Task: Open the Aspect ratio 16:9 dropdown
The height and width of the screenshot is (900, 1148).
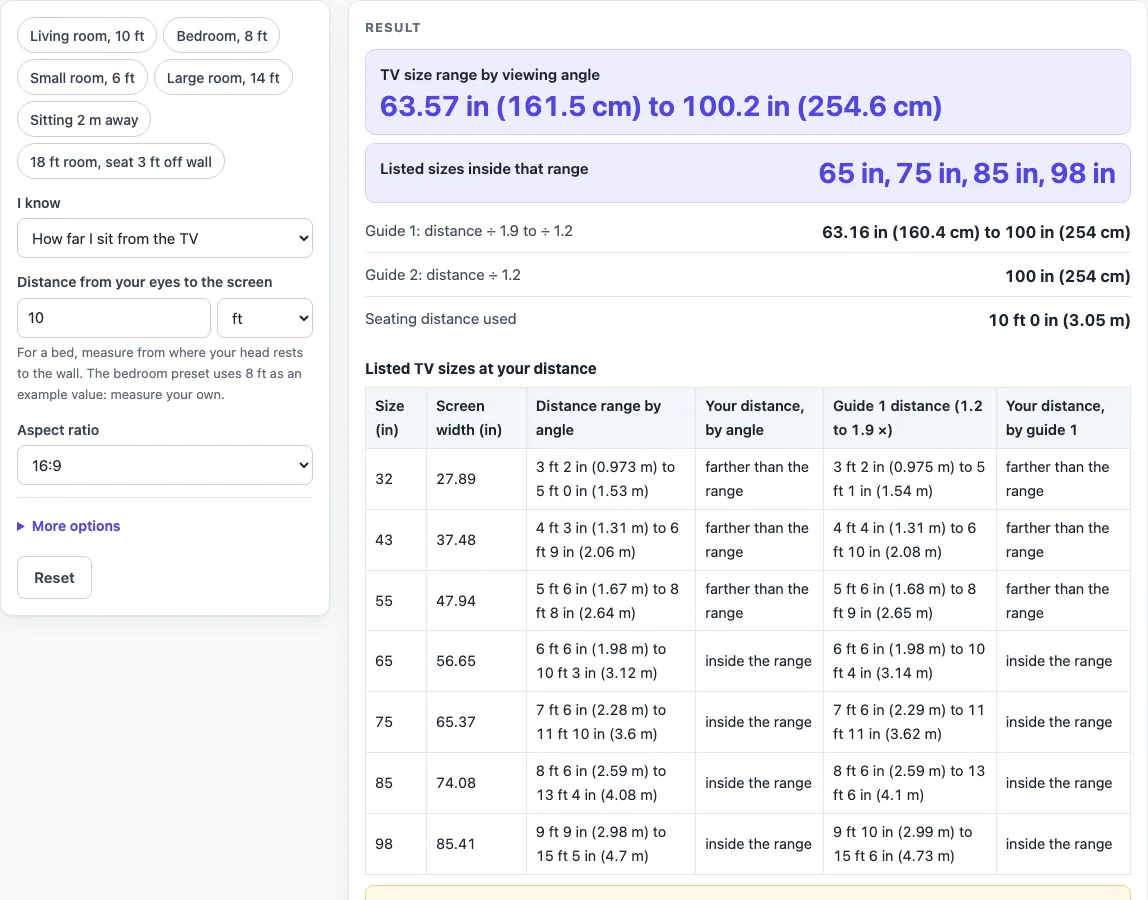Action: point(165,465)
